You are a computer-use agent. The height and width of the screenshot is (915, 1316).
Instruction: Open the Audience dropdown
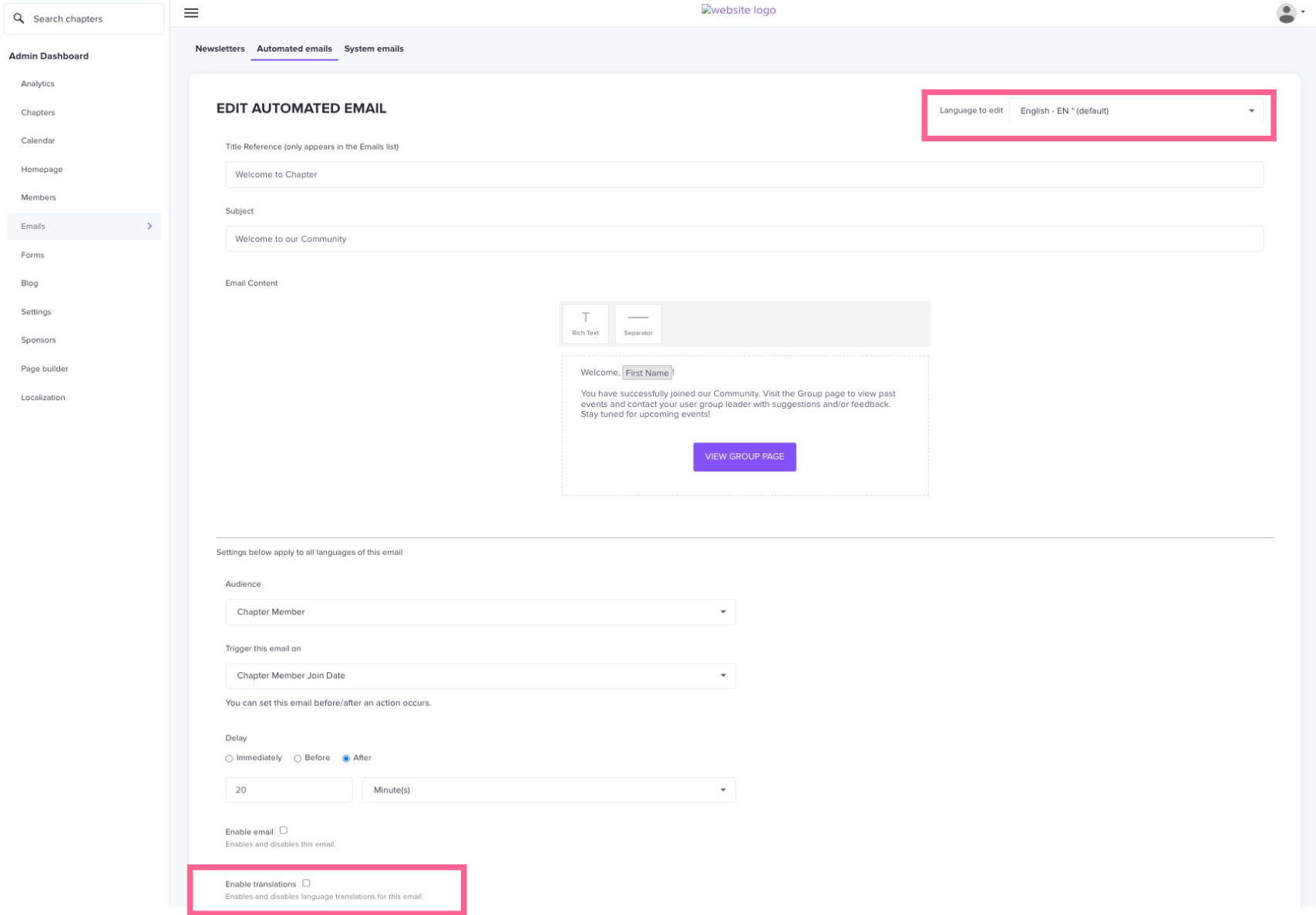tap(480, 612)
